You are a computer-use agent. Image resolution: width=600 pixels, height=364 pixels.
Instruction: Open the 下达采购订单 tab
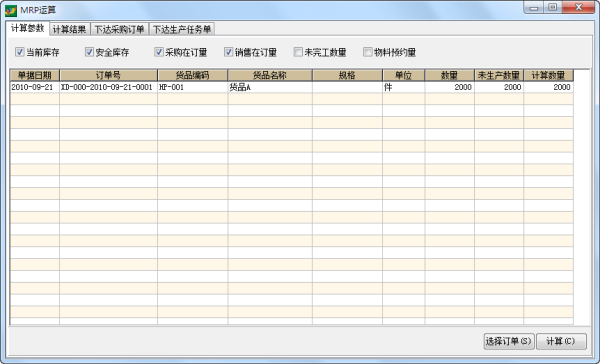coord(119,29)
